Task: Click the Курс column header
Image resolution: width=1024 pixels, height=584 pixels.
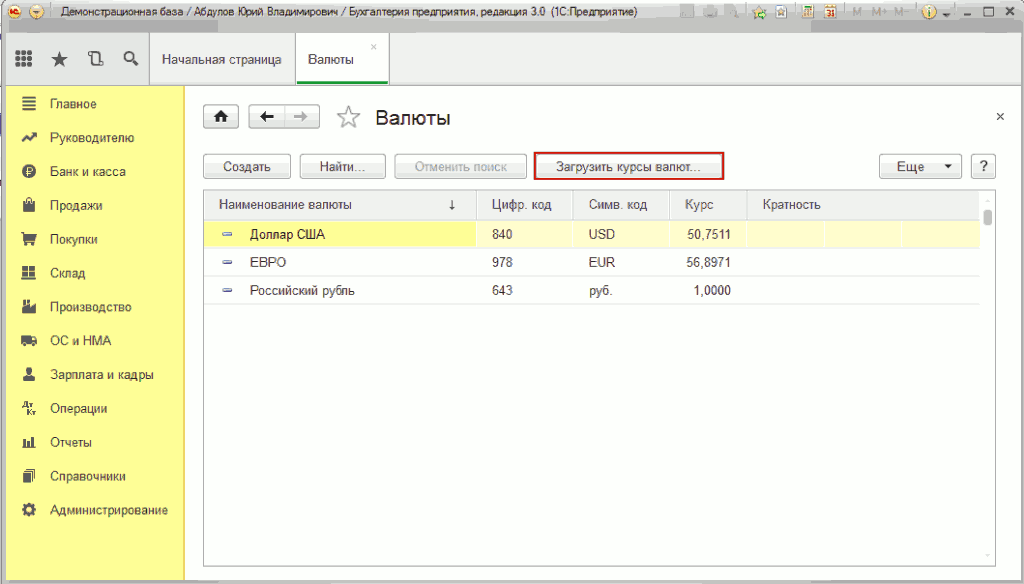Action: coord(708,204)
